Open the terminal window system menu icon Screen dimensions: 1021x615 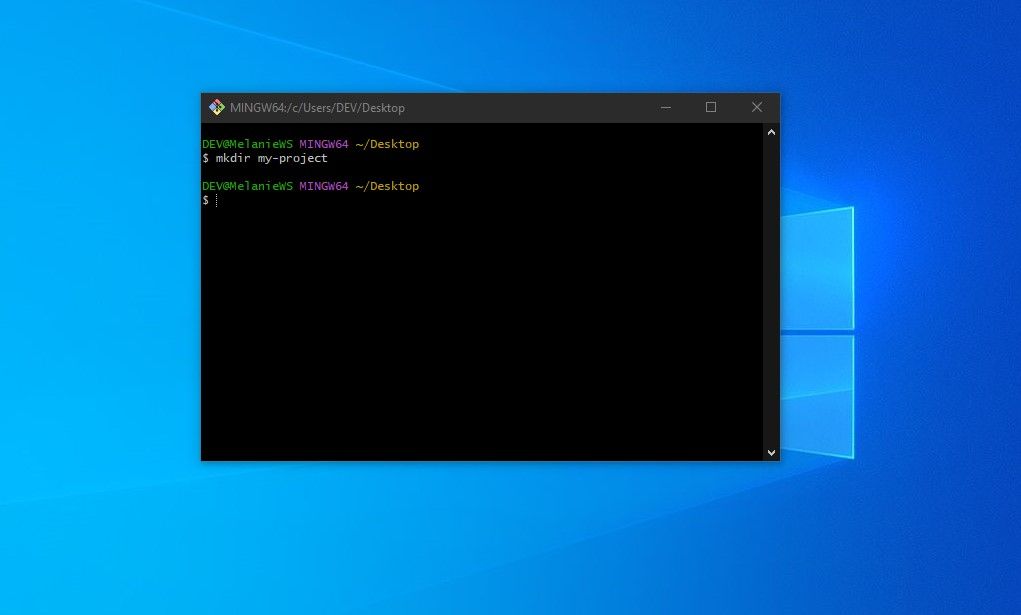click(x=216, y=107)
